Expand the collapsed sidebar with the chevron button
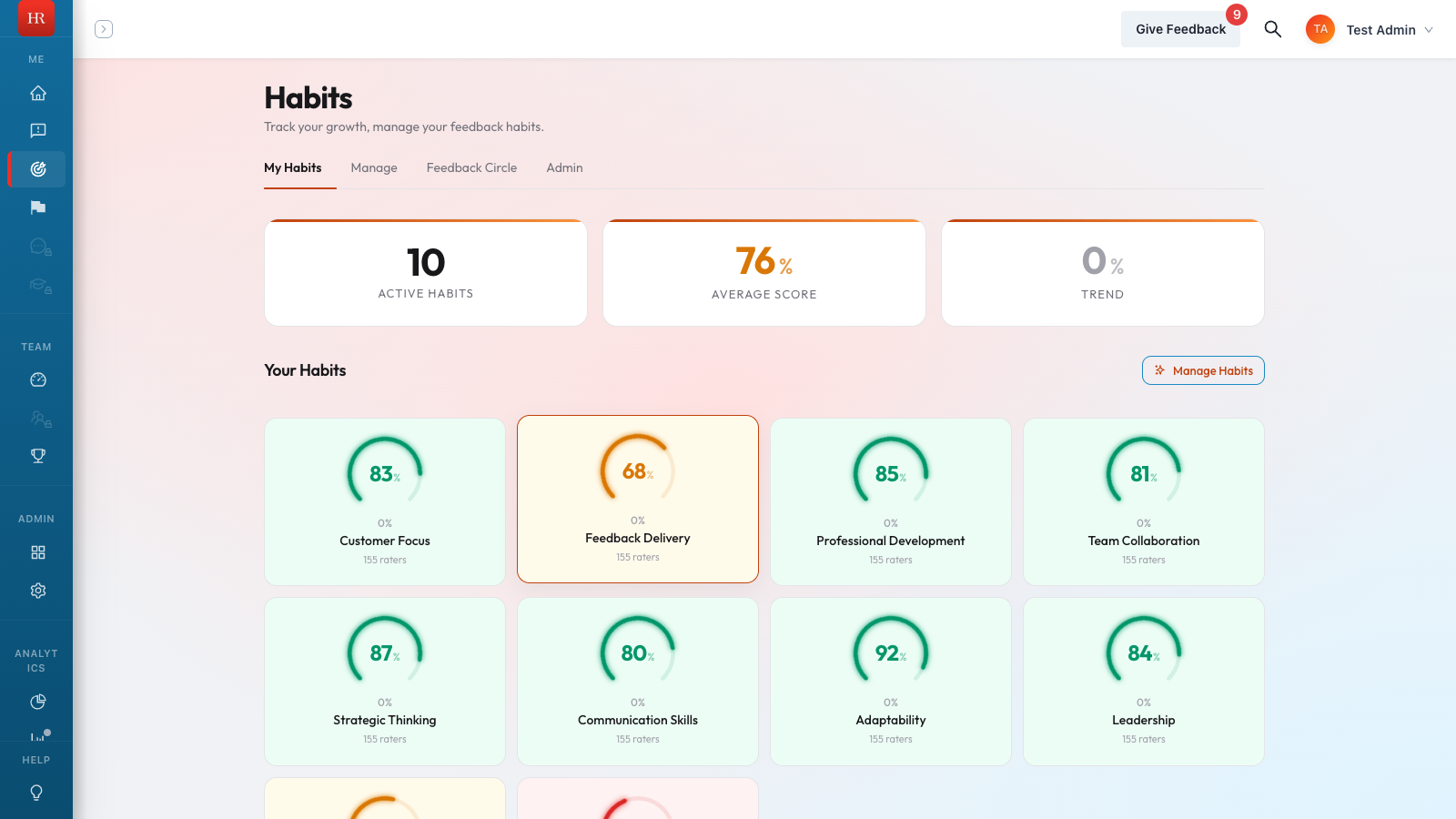Screen dimensions: 1456x819 [x=104, y=29]
